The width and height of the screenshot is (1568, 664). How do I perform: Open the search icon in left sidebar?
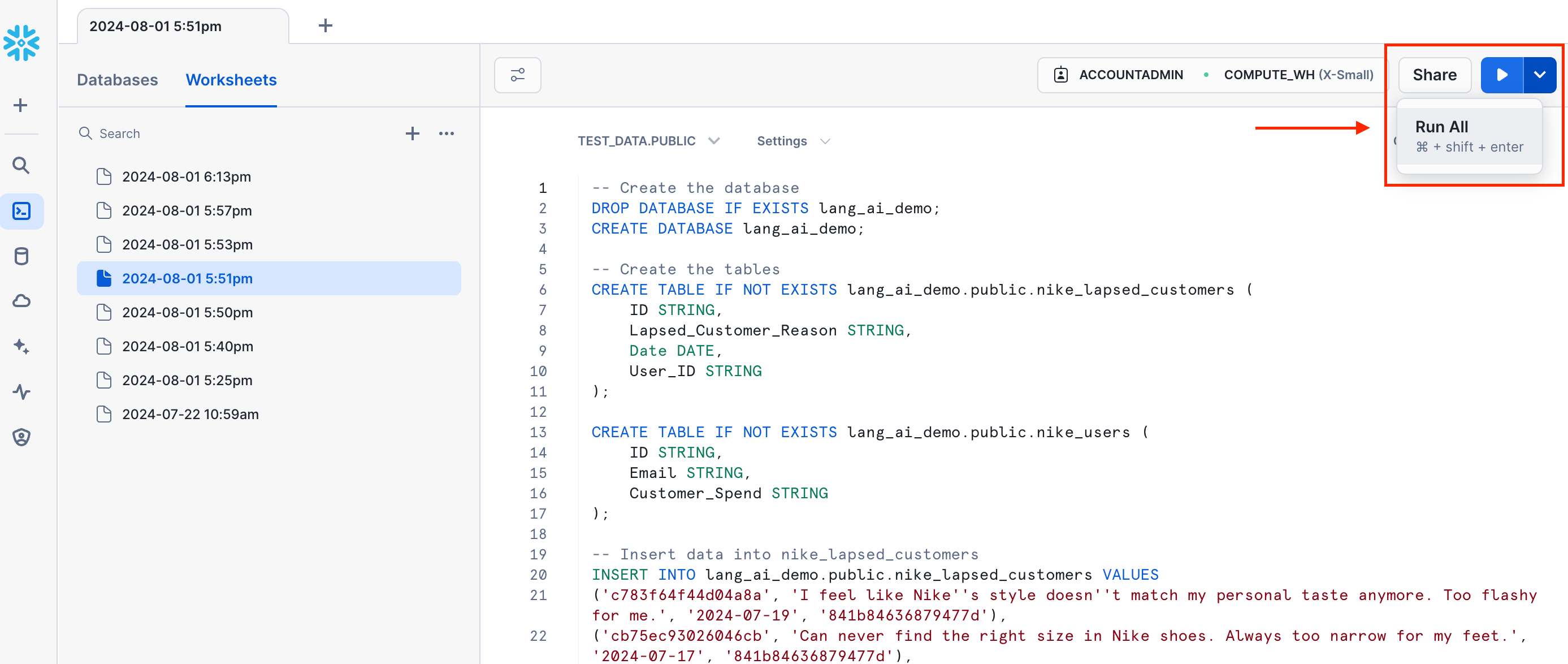point(21,165)
